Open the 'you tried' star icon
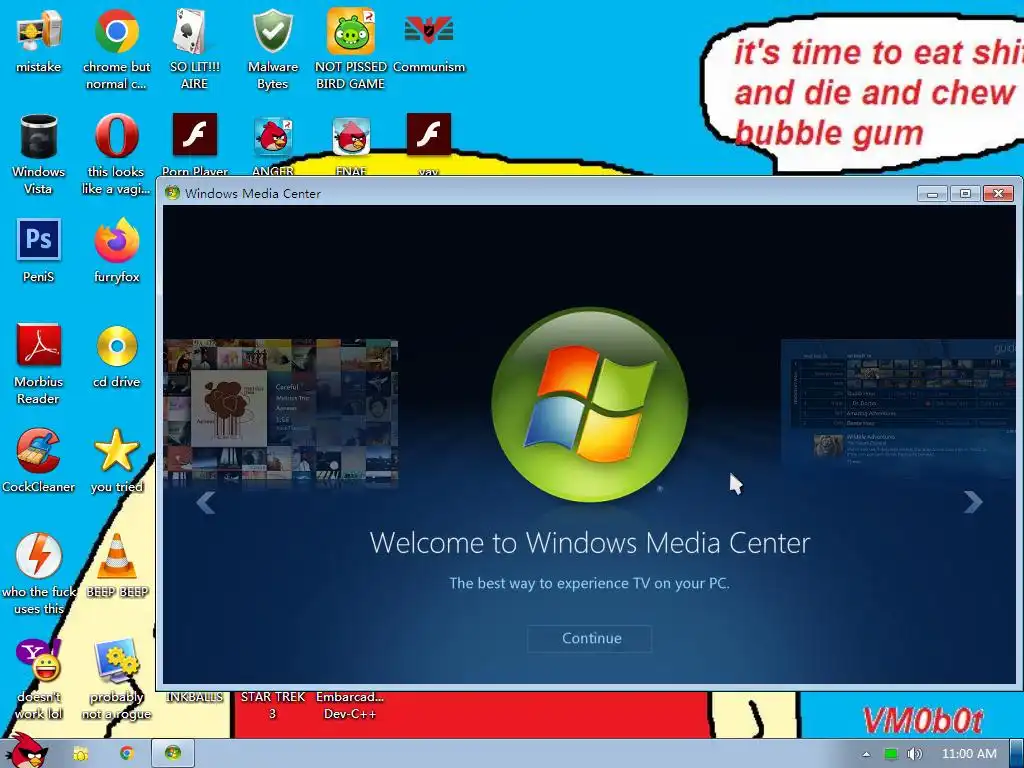The image size is (1024, 768). [x=116, y=451]
